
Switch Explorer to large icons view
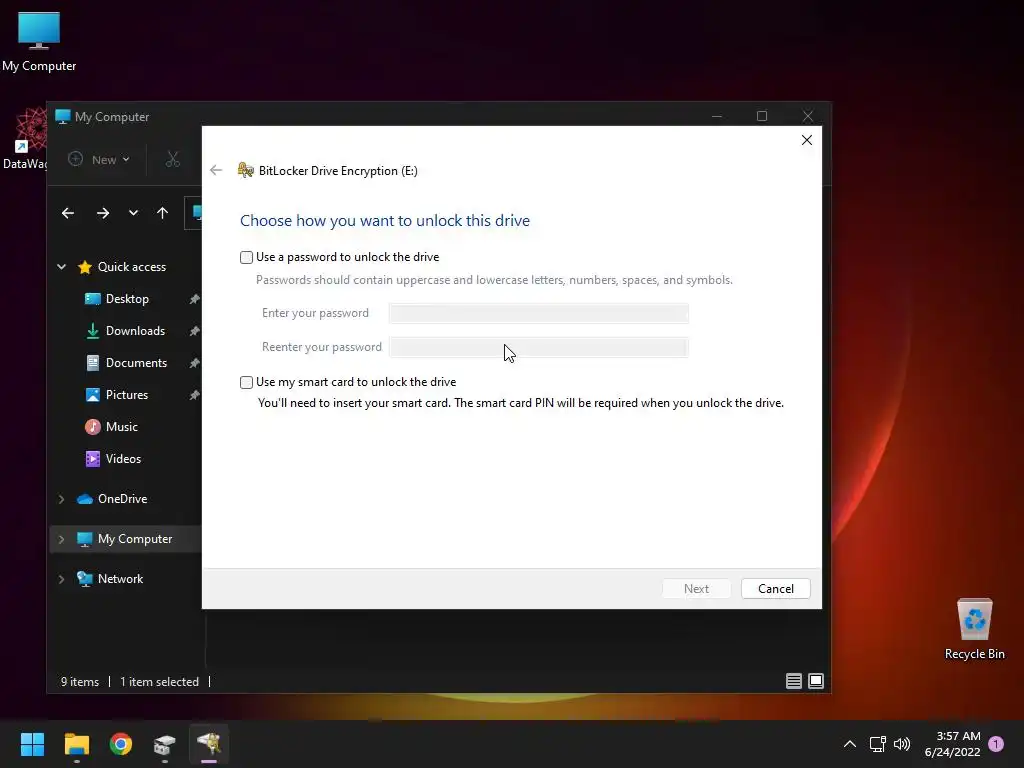coord(816,681)
